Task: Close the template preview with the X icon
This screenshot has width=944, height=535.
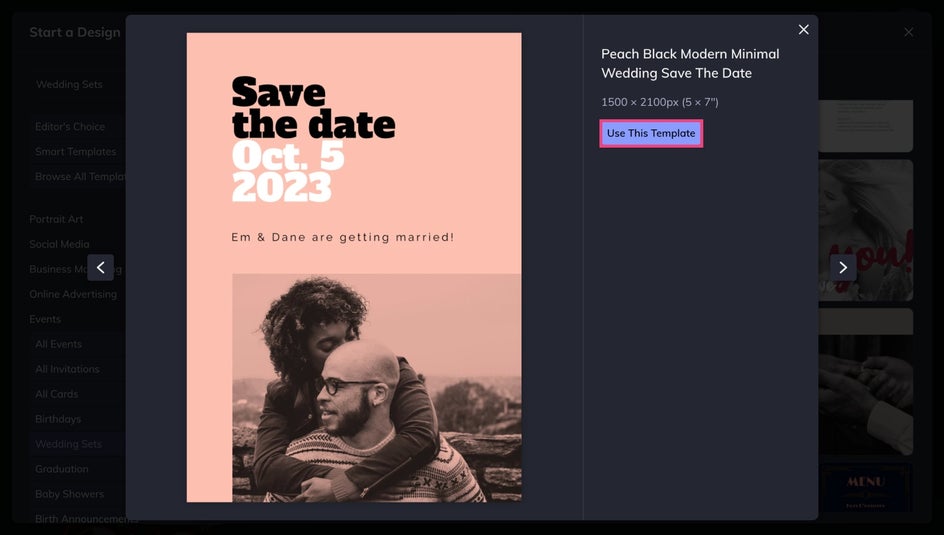Action: tap(803, 29)
